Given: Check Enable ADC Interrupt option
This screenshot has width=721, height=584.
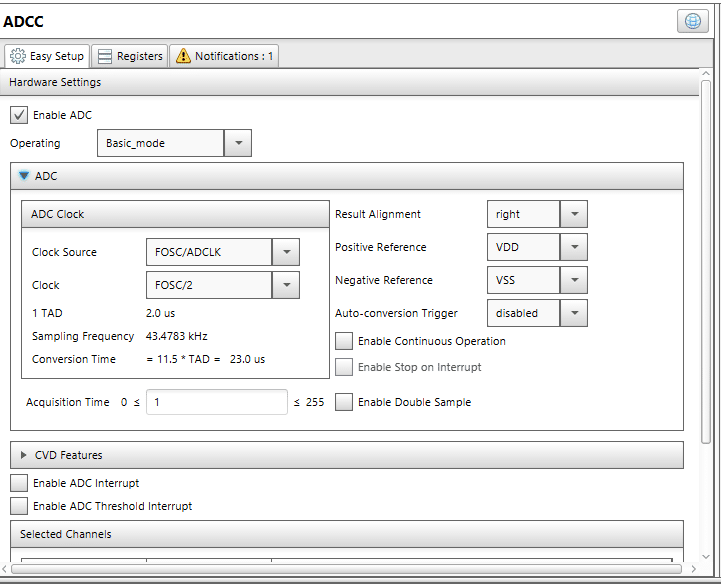Looking at the screenshot, I should tap(19, 483).
